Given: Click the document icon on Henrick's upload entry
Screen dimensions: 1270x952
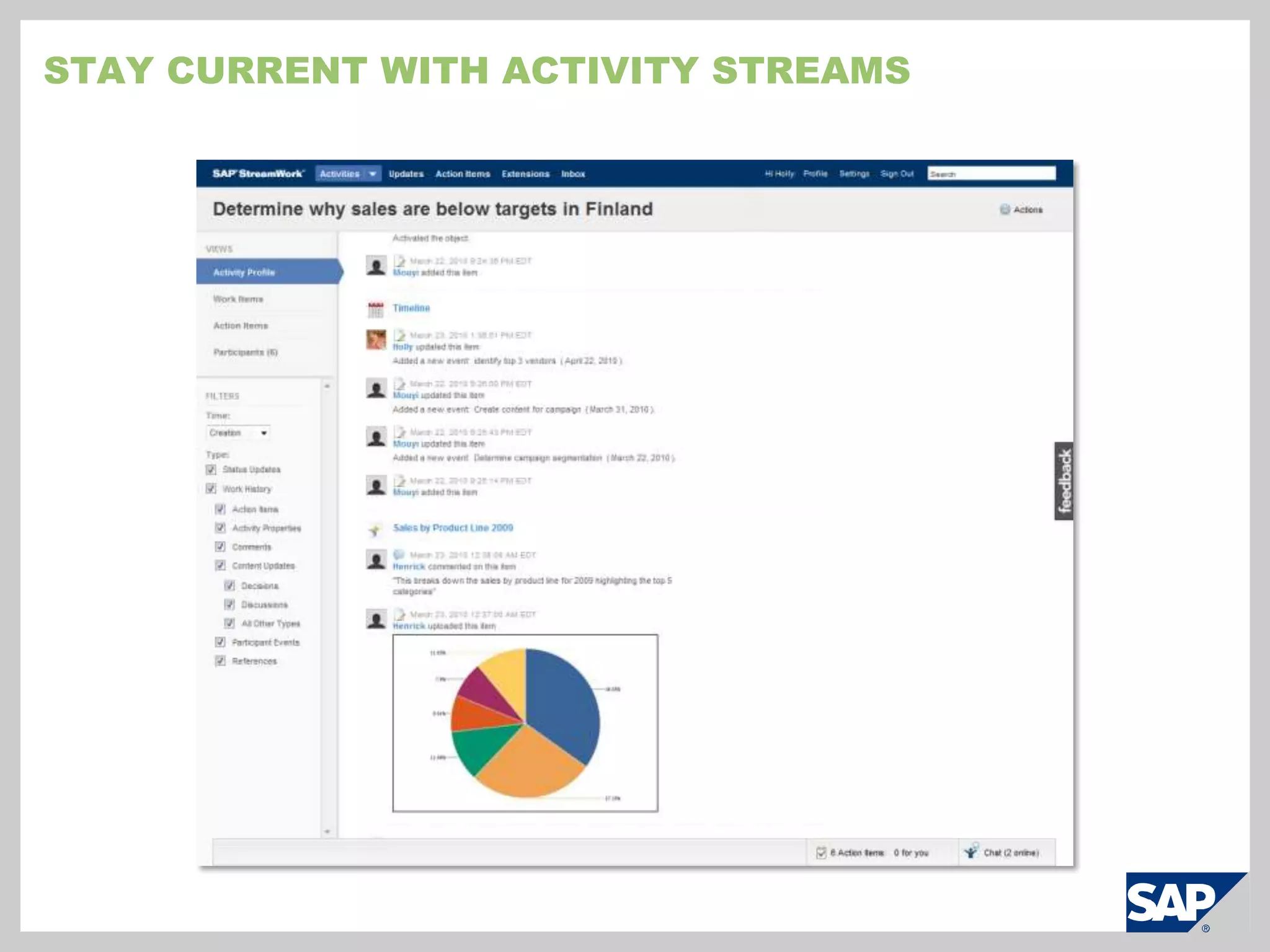Looking at the screenshot, I should 399,614.
